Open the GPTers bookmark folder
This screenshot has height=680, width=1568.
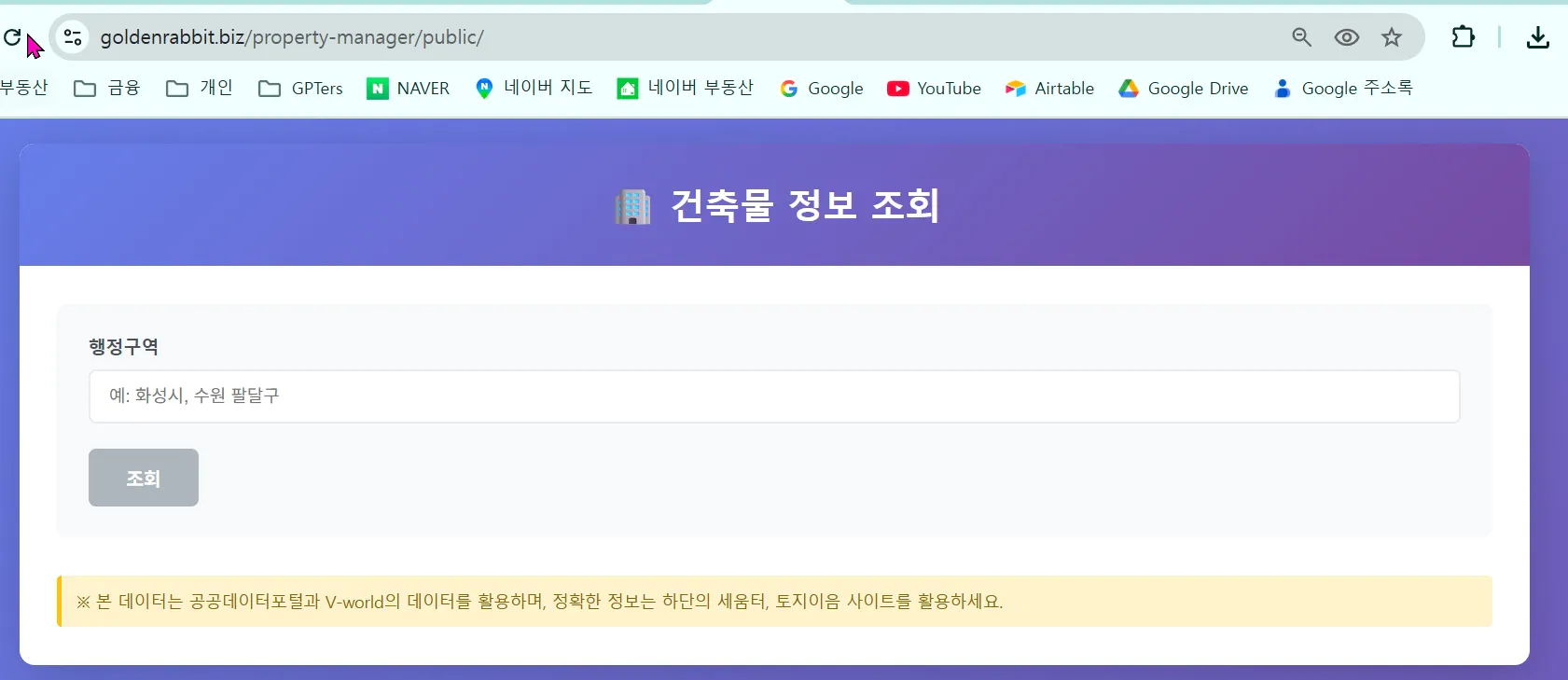300,88
